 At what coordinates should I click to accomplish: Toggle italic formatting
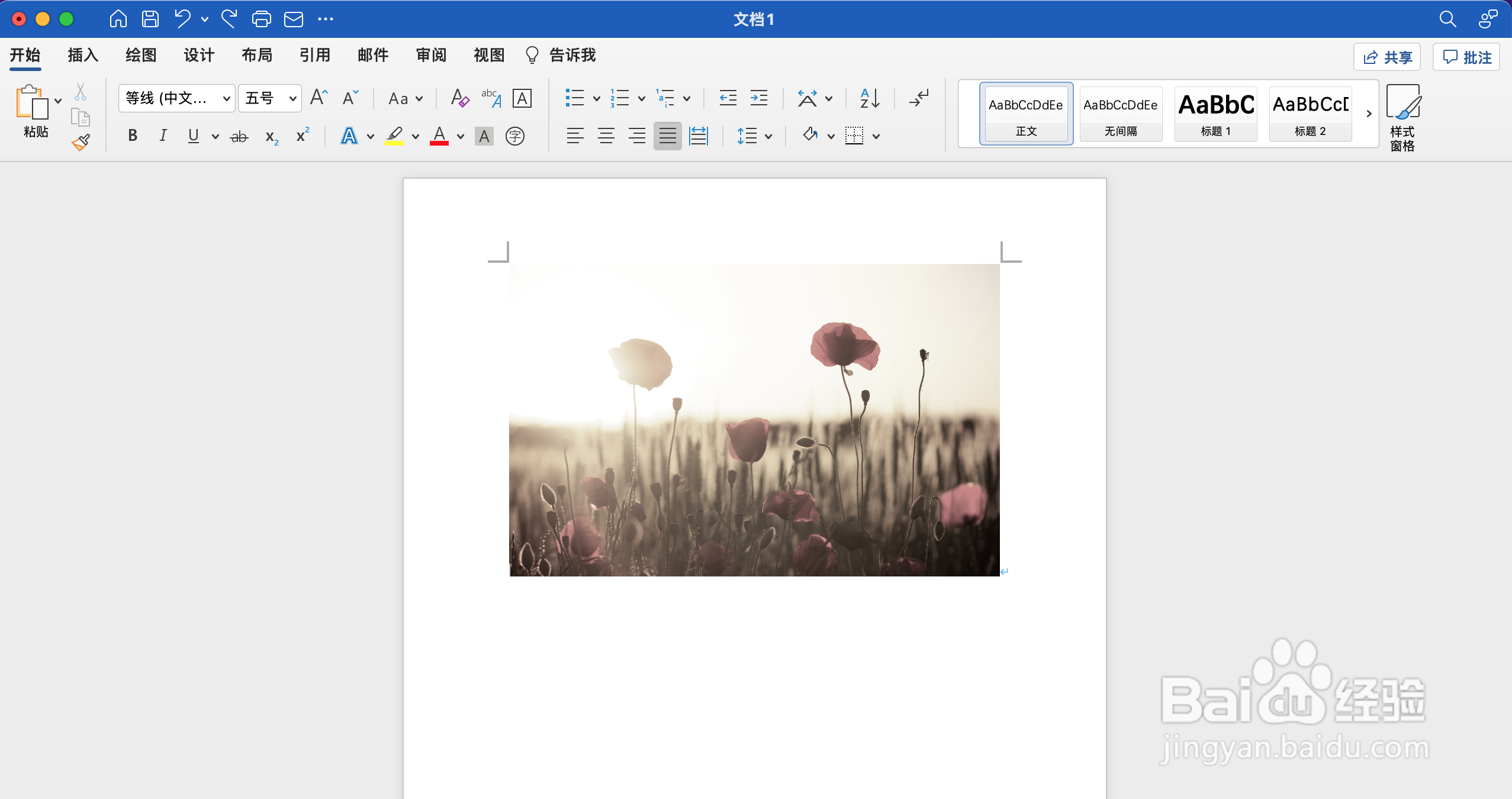(x=163, y=136)
